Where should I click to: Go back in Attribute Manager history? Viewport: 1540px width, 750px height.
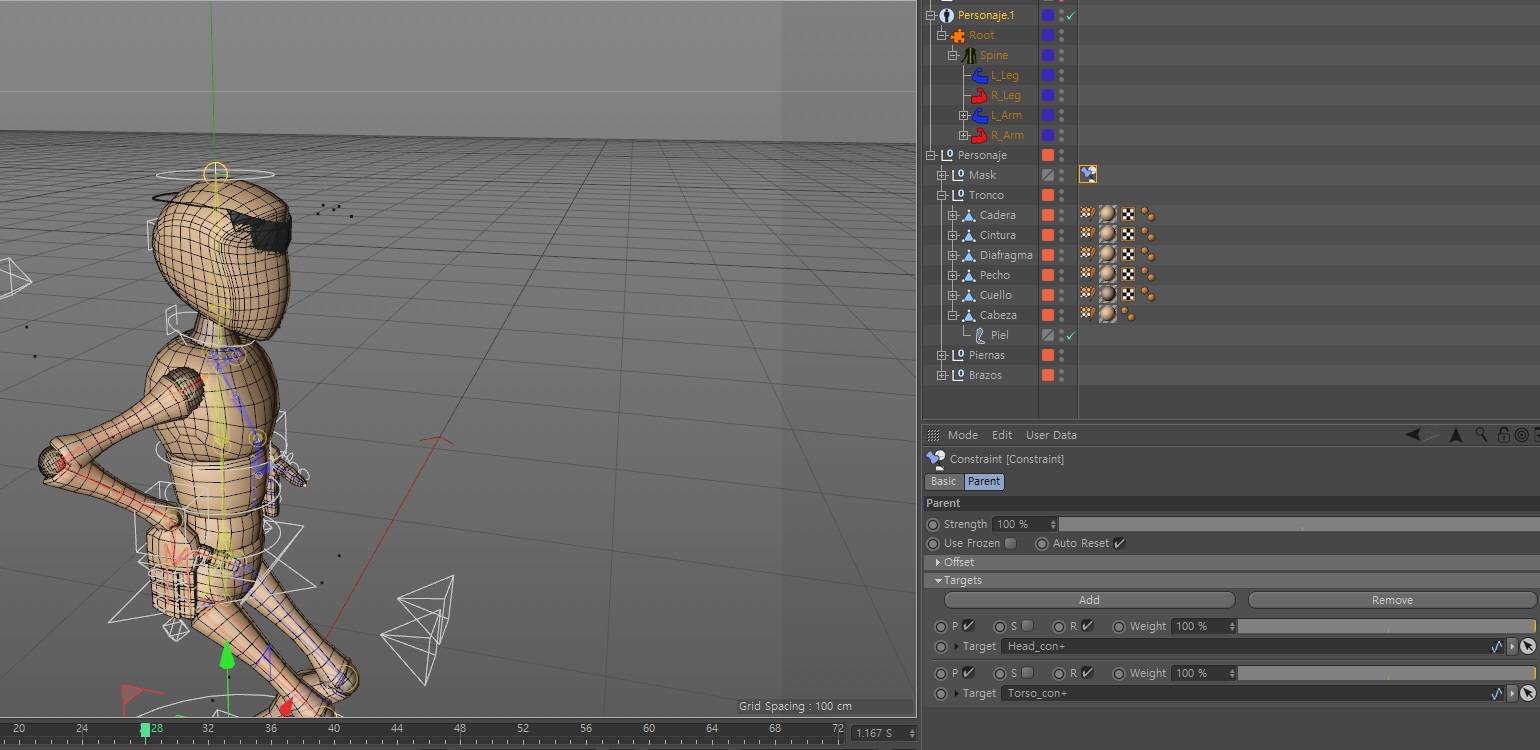1414,434
